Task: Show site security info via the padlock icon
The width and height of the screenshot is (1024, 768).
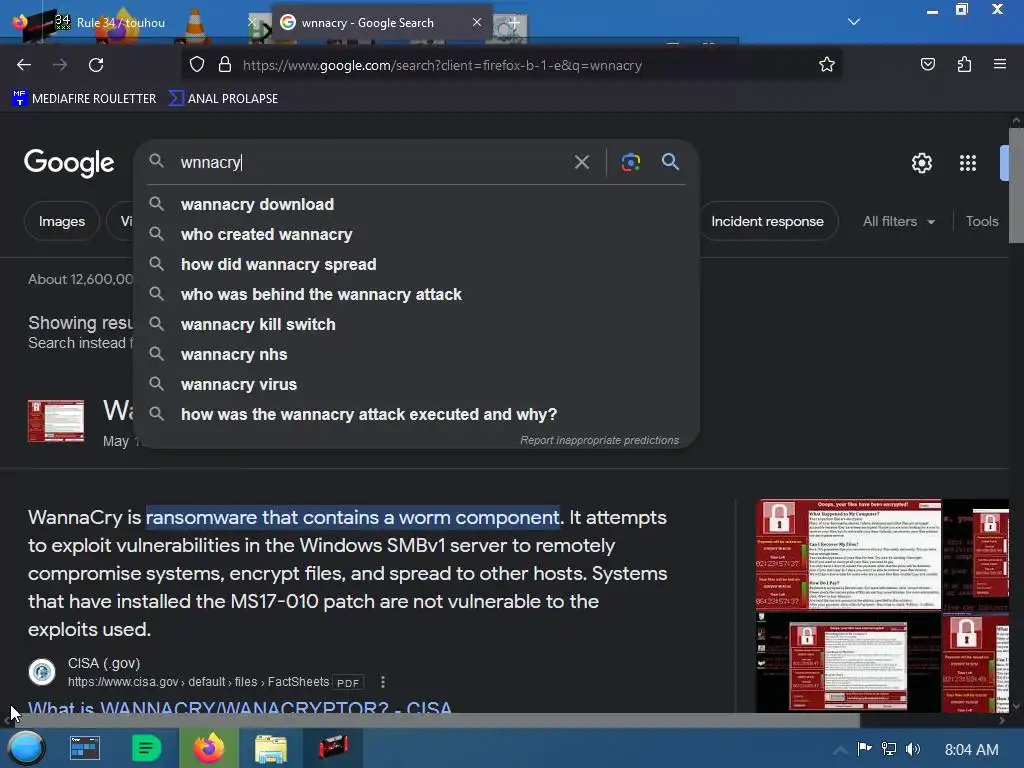Action: [225, 65]
